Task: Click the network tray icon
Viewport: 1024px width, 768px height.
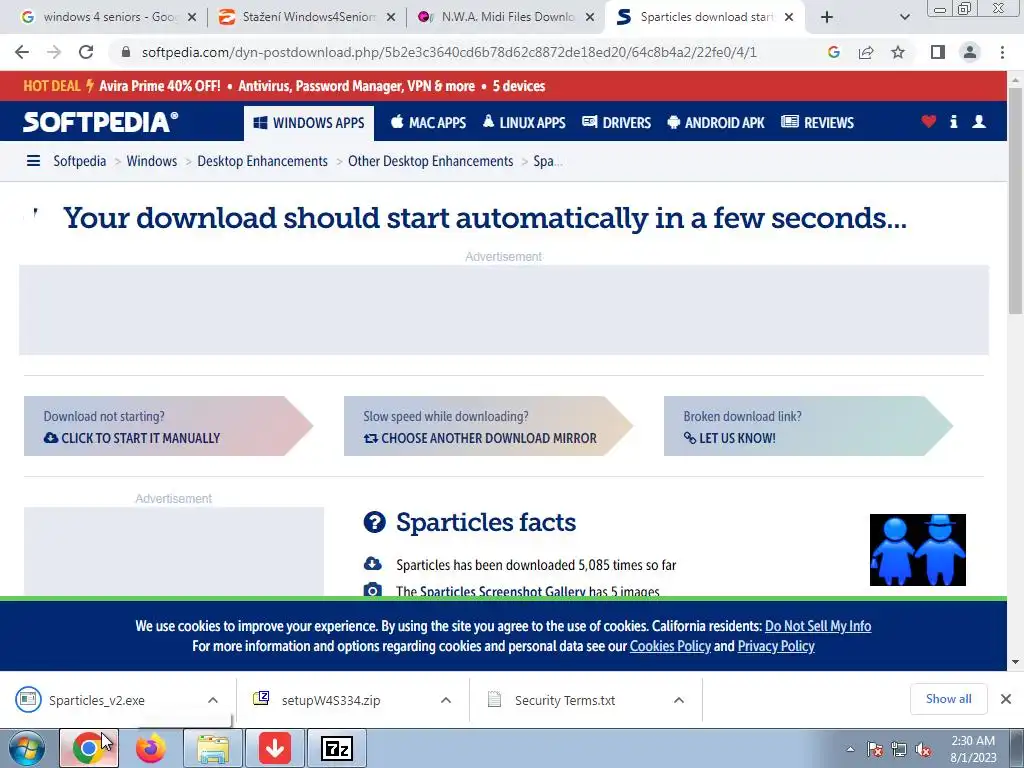Action: pos(899,750)
